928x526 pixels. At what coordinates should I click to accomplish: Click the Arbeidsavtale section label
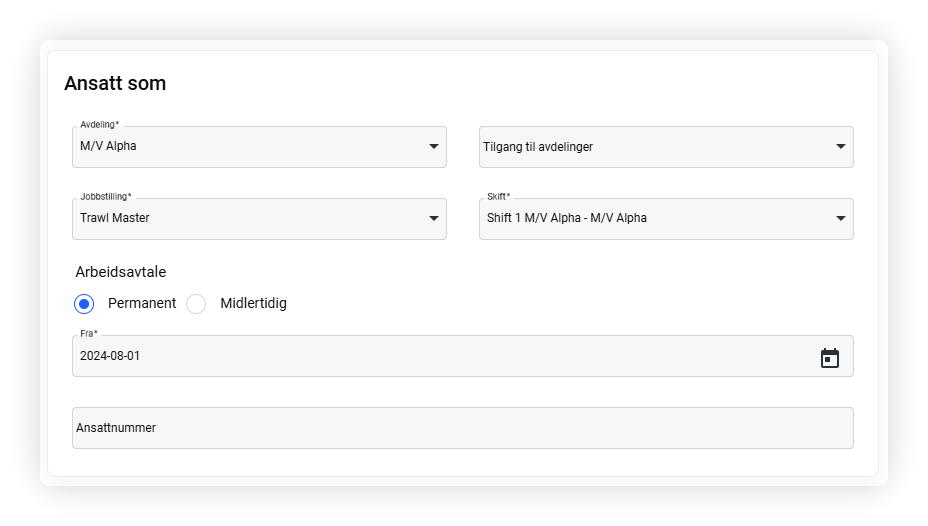click(121, 272)
